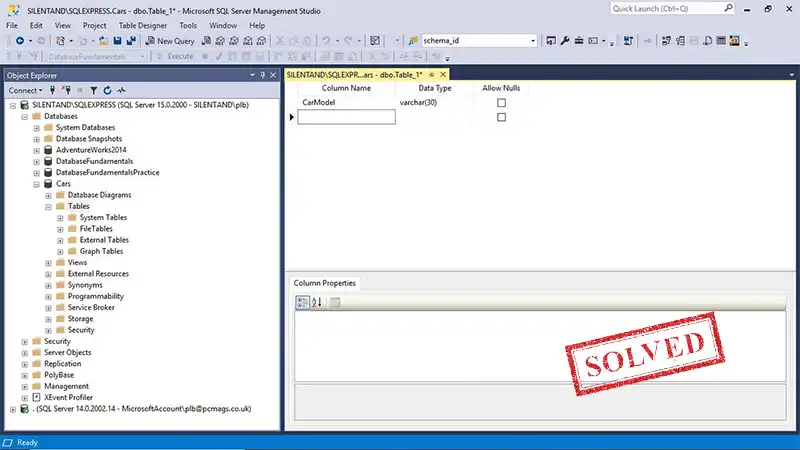Image resolution: width=800 pixels, height=450 pixels.
Task: Click the Set Primary Key icon
Action: pos(647,41)
